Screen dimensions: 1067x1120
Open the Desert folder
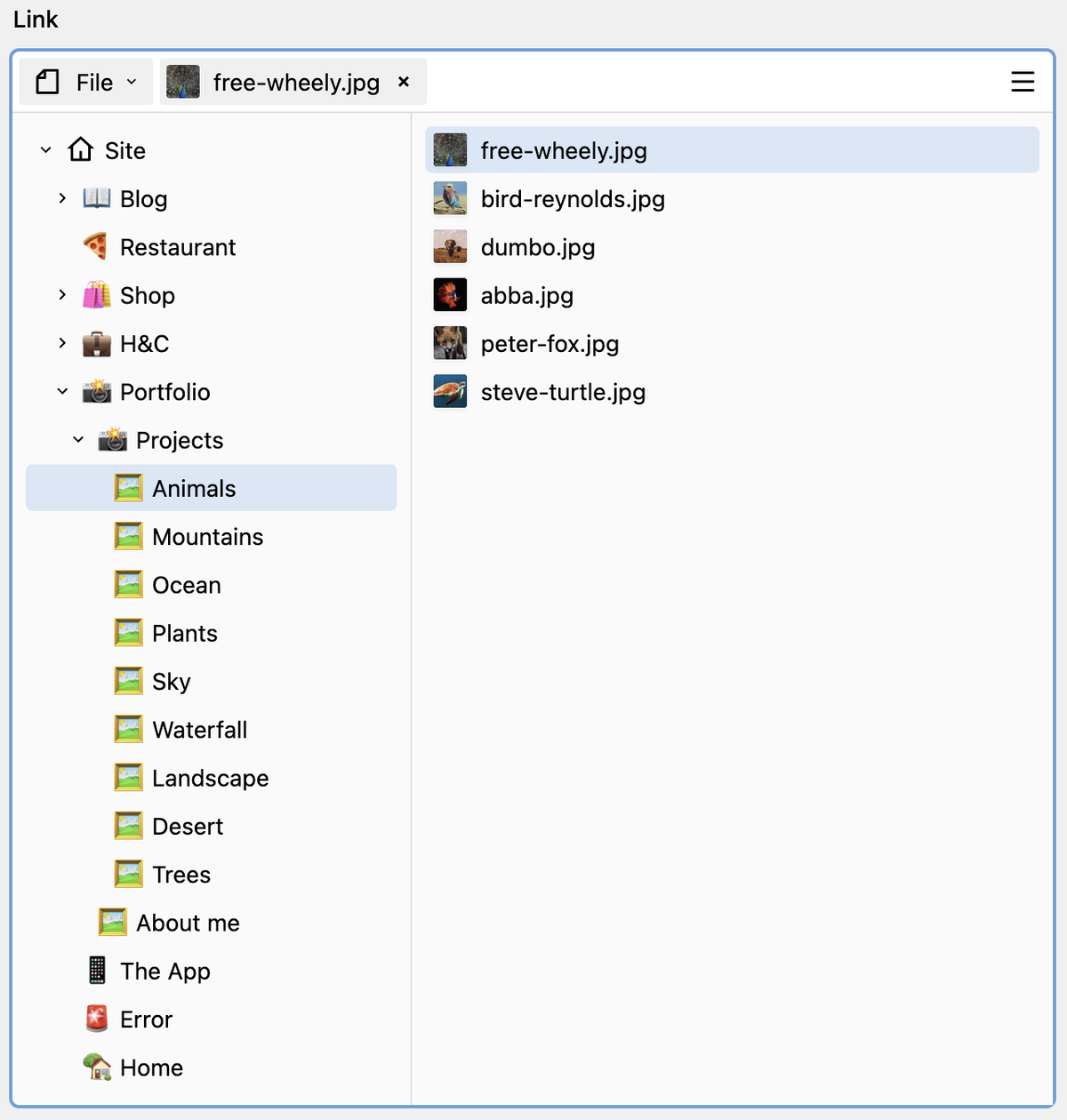tap(212, 827)
